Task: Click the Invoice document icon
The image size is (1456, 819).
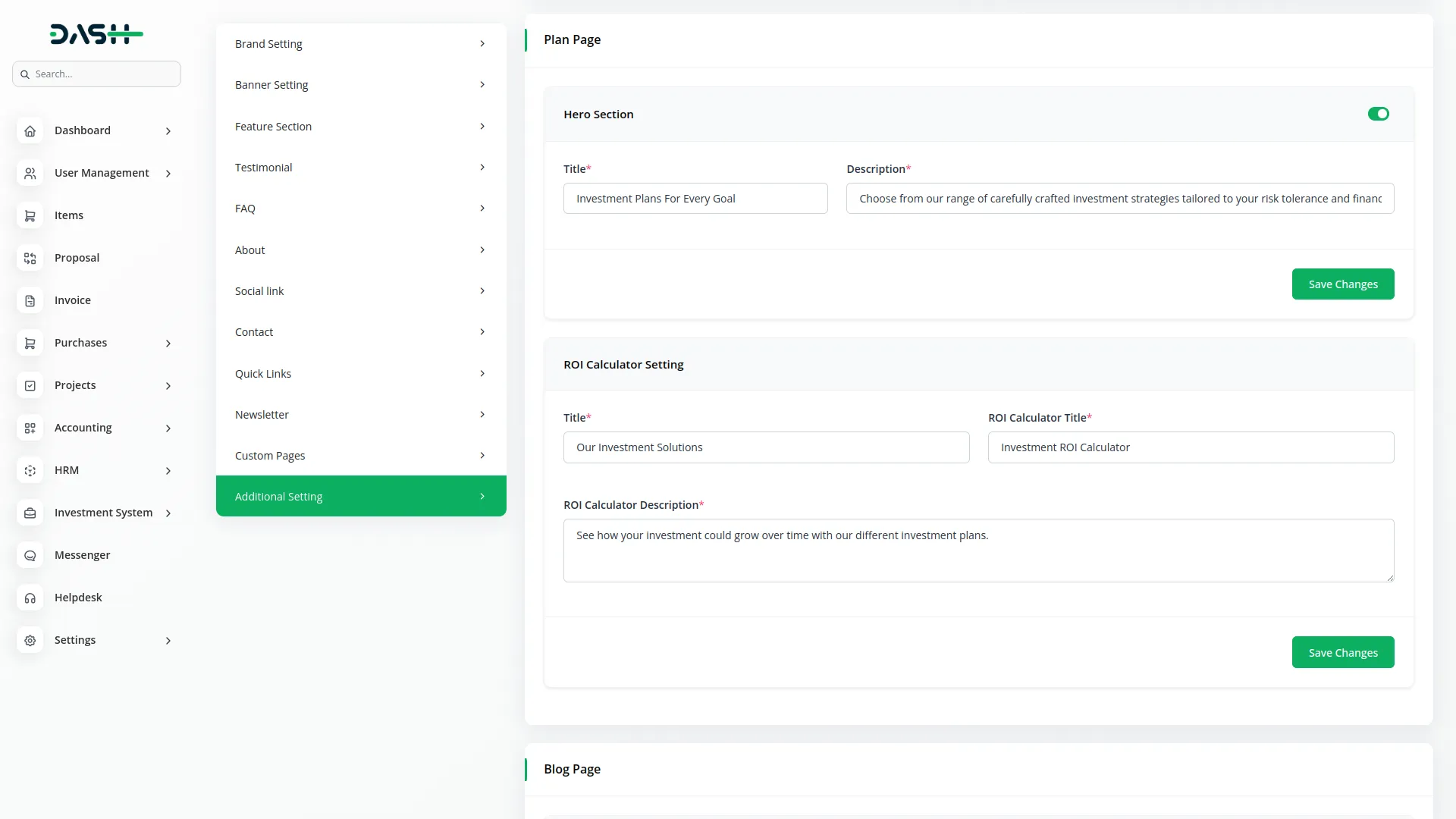Action: click(x=30, y=301)
